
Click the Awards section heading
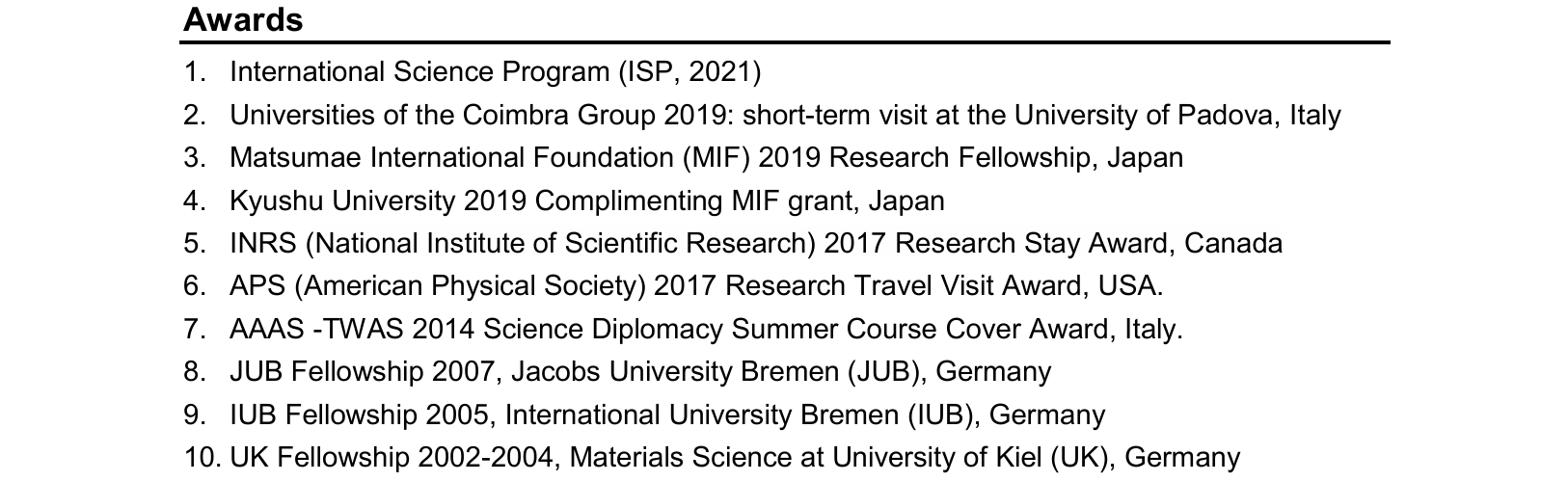[243, 19]
